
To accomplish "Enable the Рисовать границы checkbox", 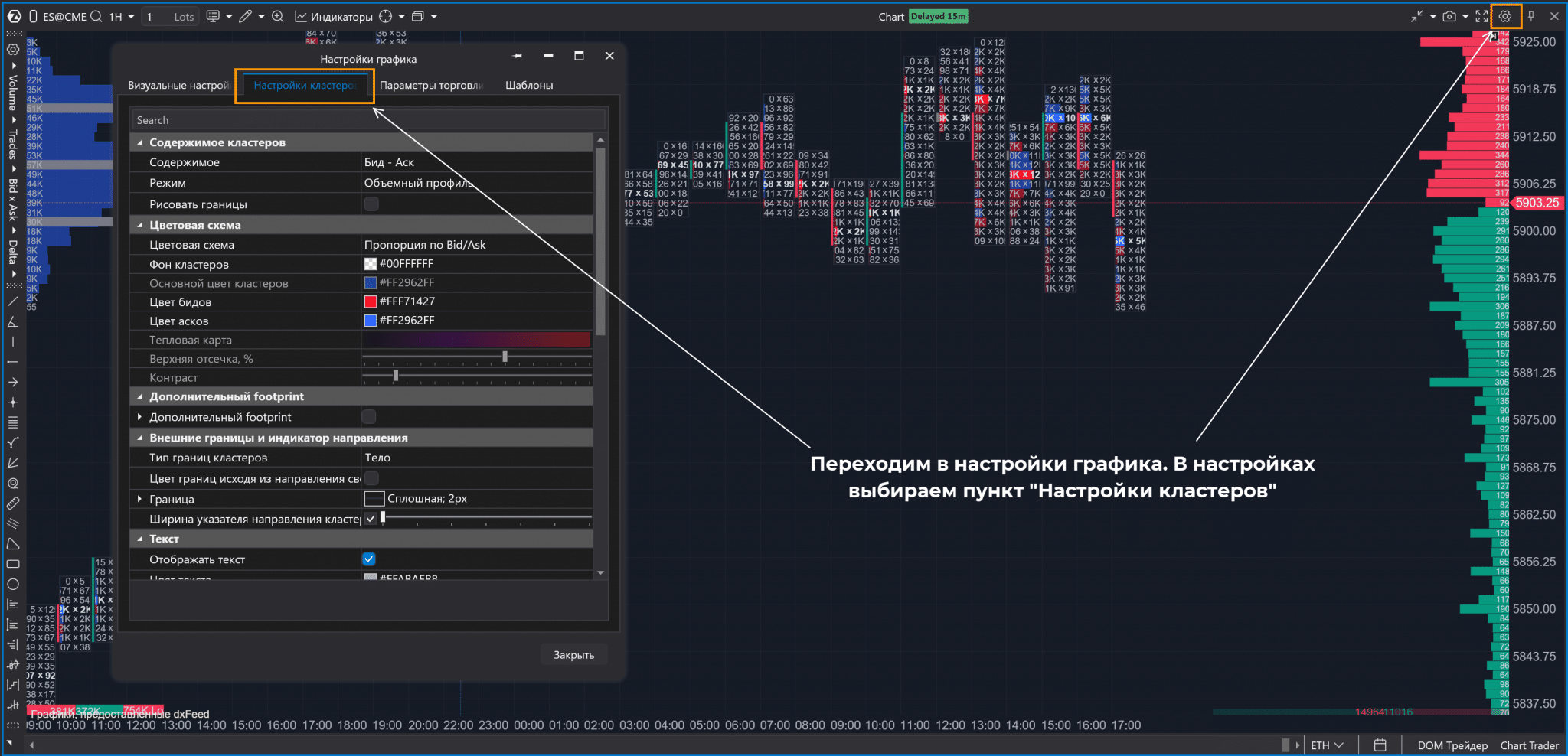I will point(371,204).
